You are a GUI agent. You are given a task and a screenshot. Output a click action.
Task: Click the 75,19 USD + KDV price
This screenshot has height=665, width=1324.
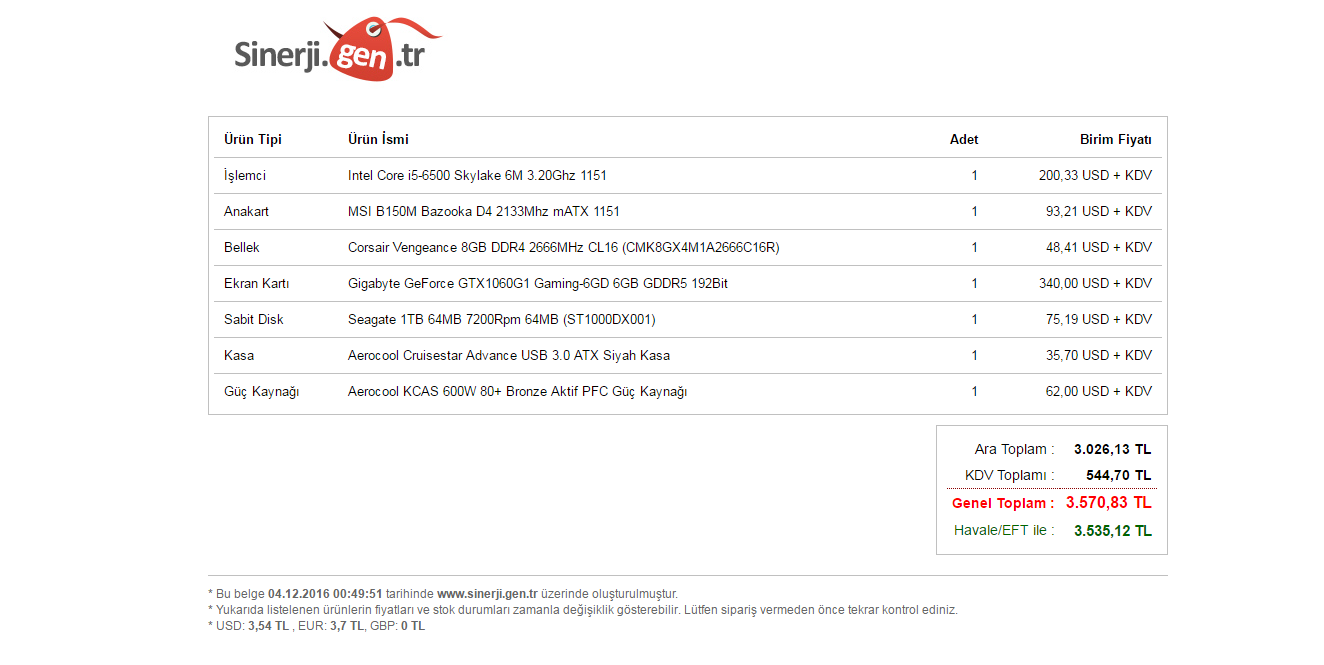[x=1099, y=319]
